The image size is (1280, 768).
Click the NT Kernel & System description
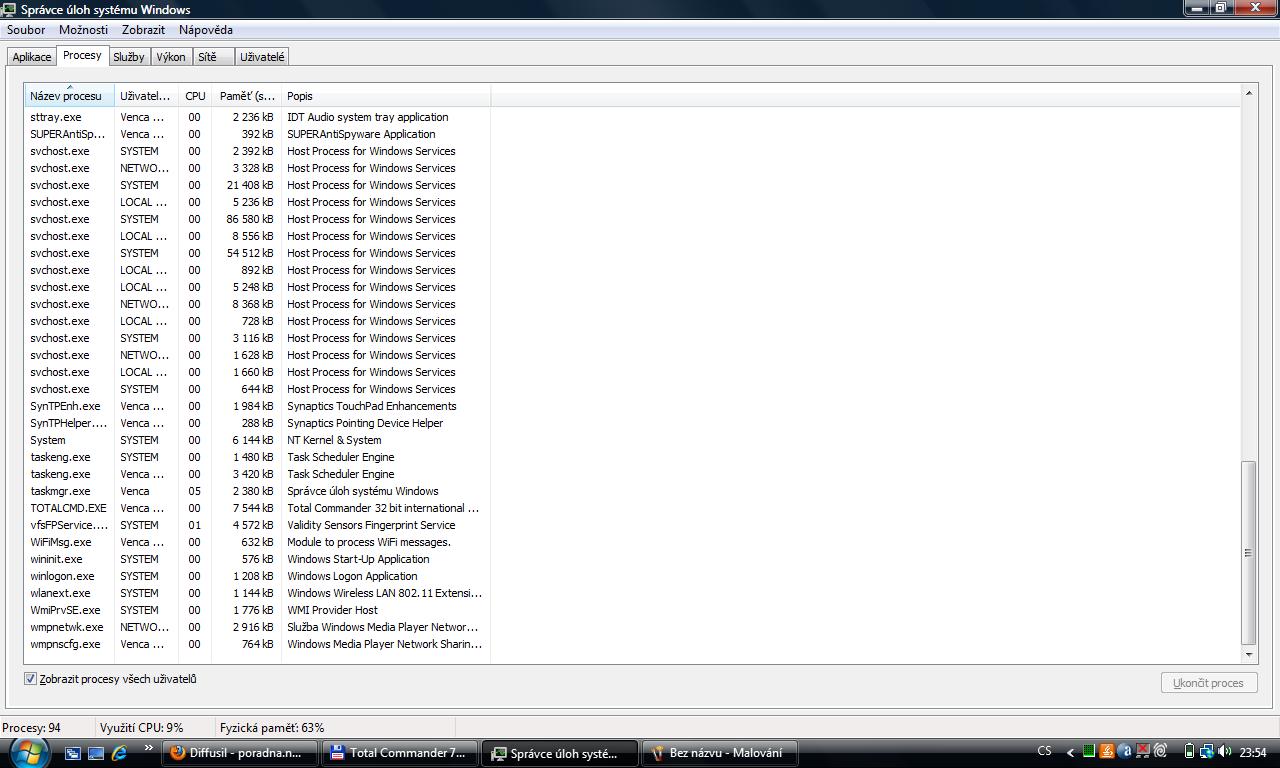pos(334,440)
